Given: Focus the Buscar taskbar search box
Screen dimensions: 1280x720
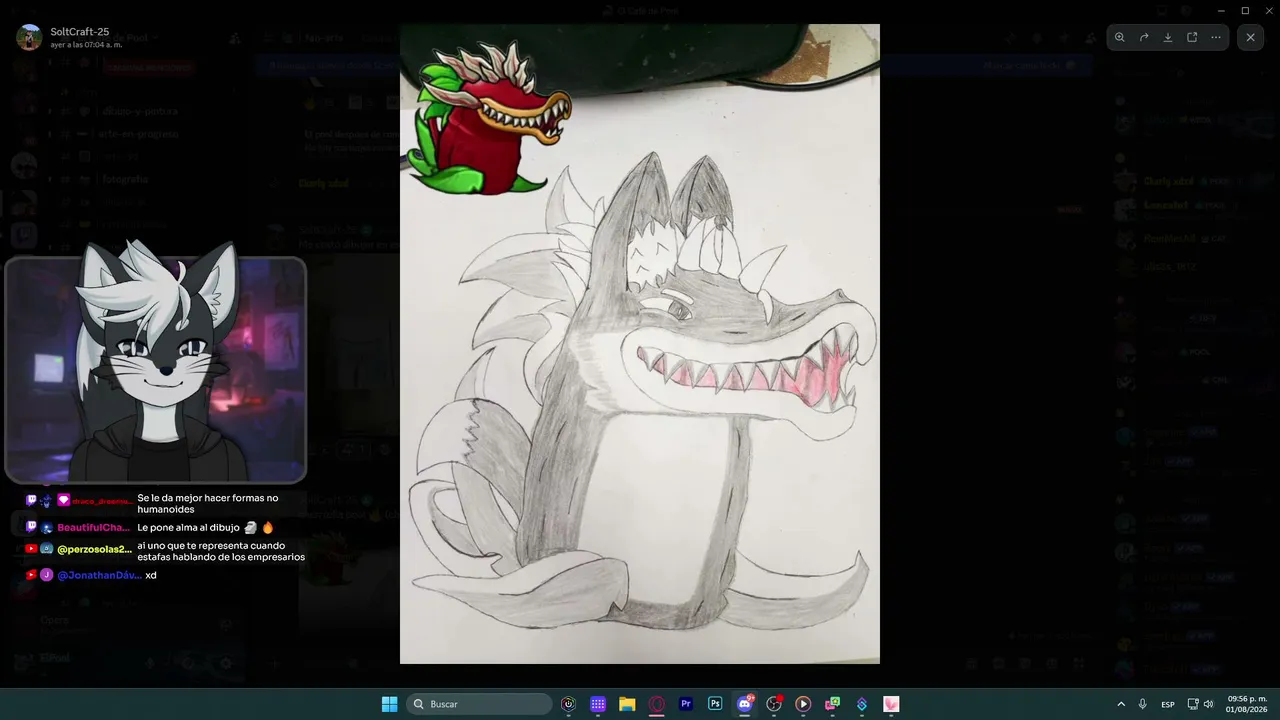Looking at the screenshot, I should 479,704.
